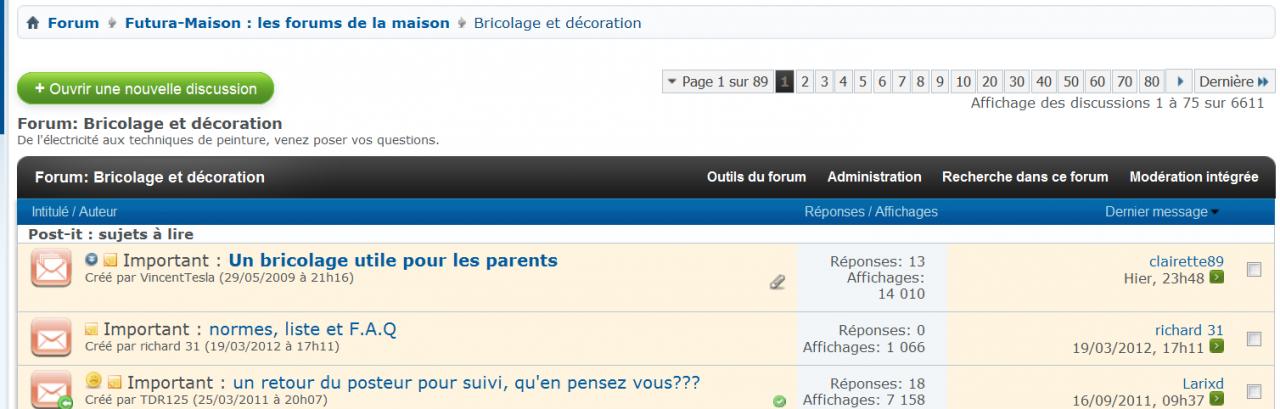
Task: Open the 'Recherche dans ce forum' dropdown
Action: tap(1024, 177)
